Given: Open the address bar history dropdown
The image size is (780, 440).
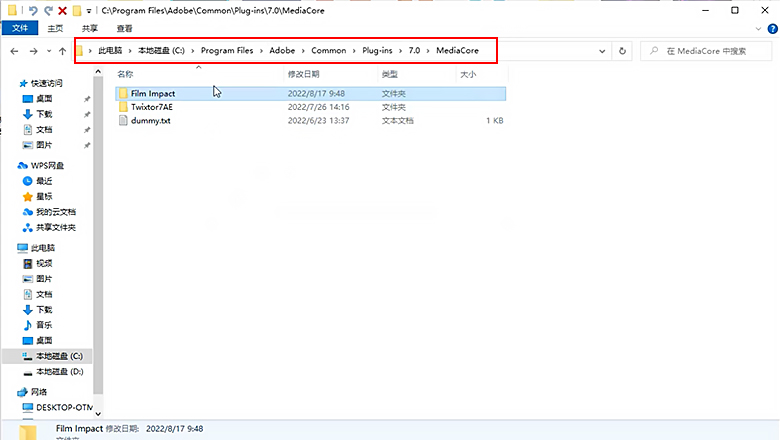Looking at the screenshot, I should point(604,51).
